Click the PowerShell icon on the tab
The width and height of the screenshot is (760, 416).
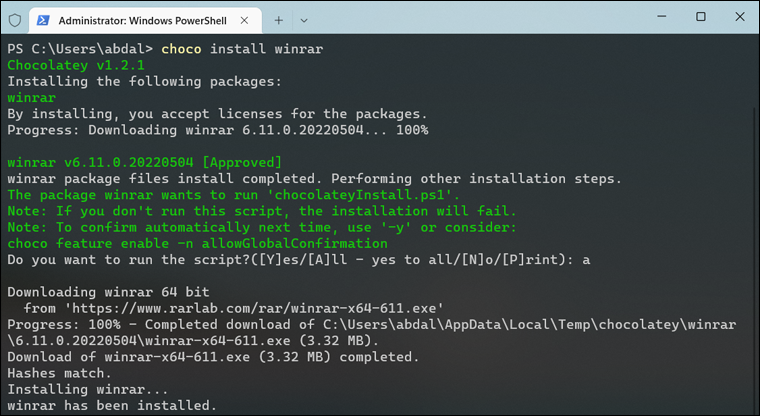tap(44, 19)
